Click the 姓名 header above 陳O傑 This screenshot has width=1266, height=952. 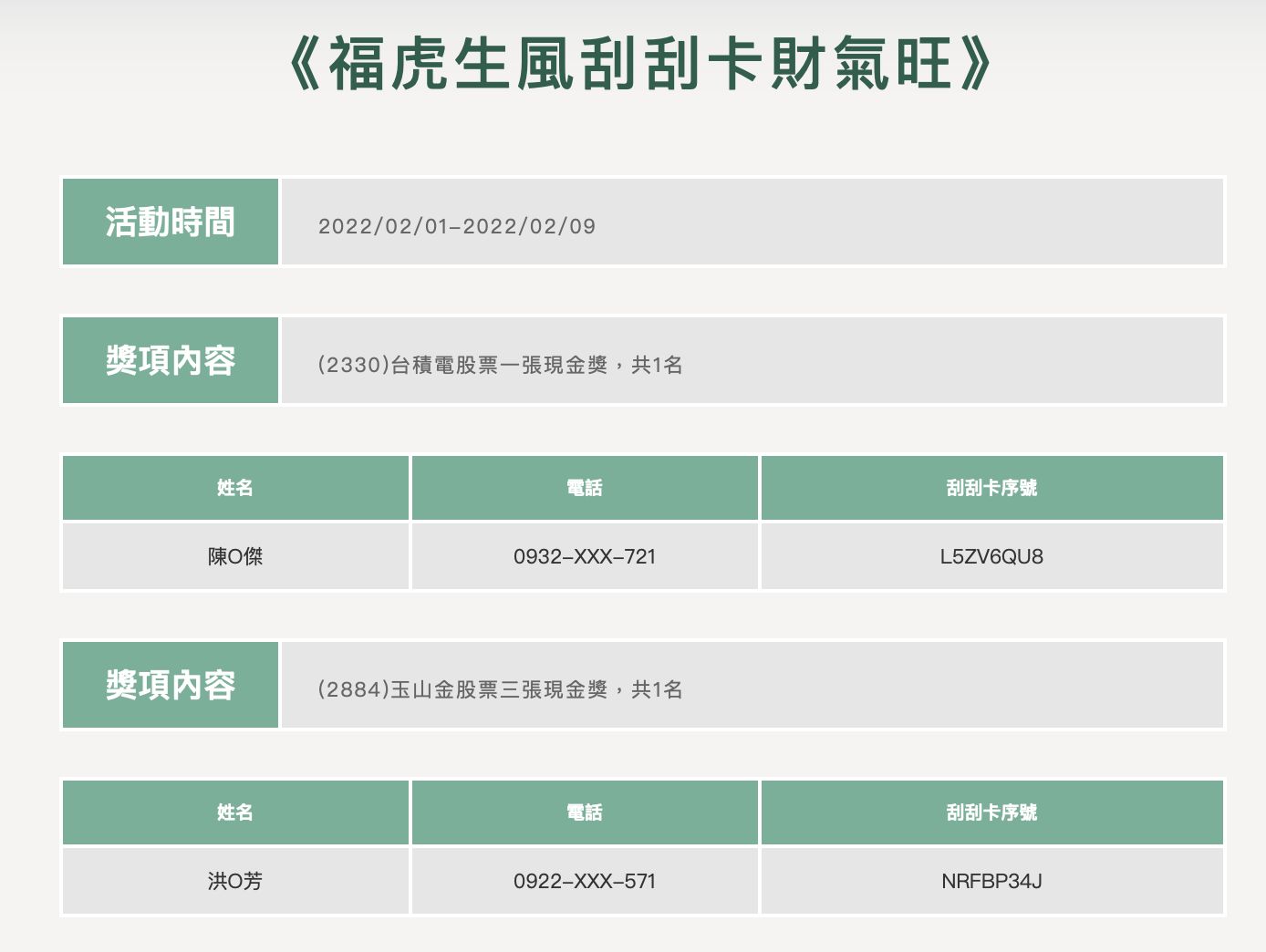click(x=235, y=488)
